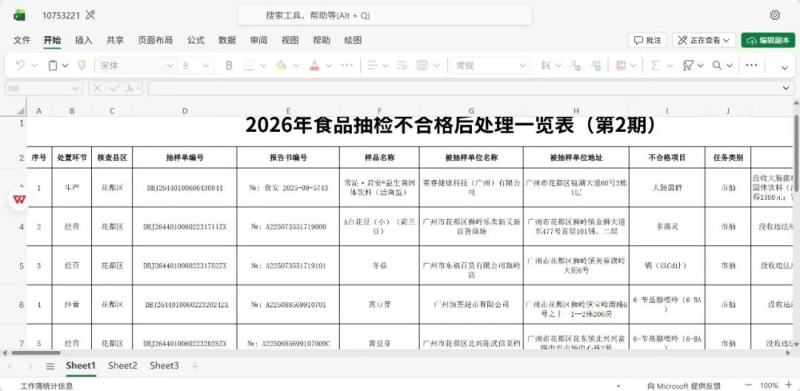The height and width of the screenshot is (391, 800).
Task: Switch to the Sheet2 tab
Action: tap(123, 365)
